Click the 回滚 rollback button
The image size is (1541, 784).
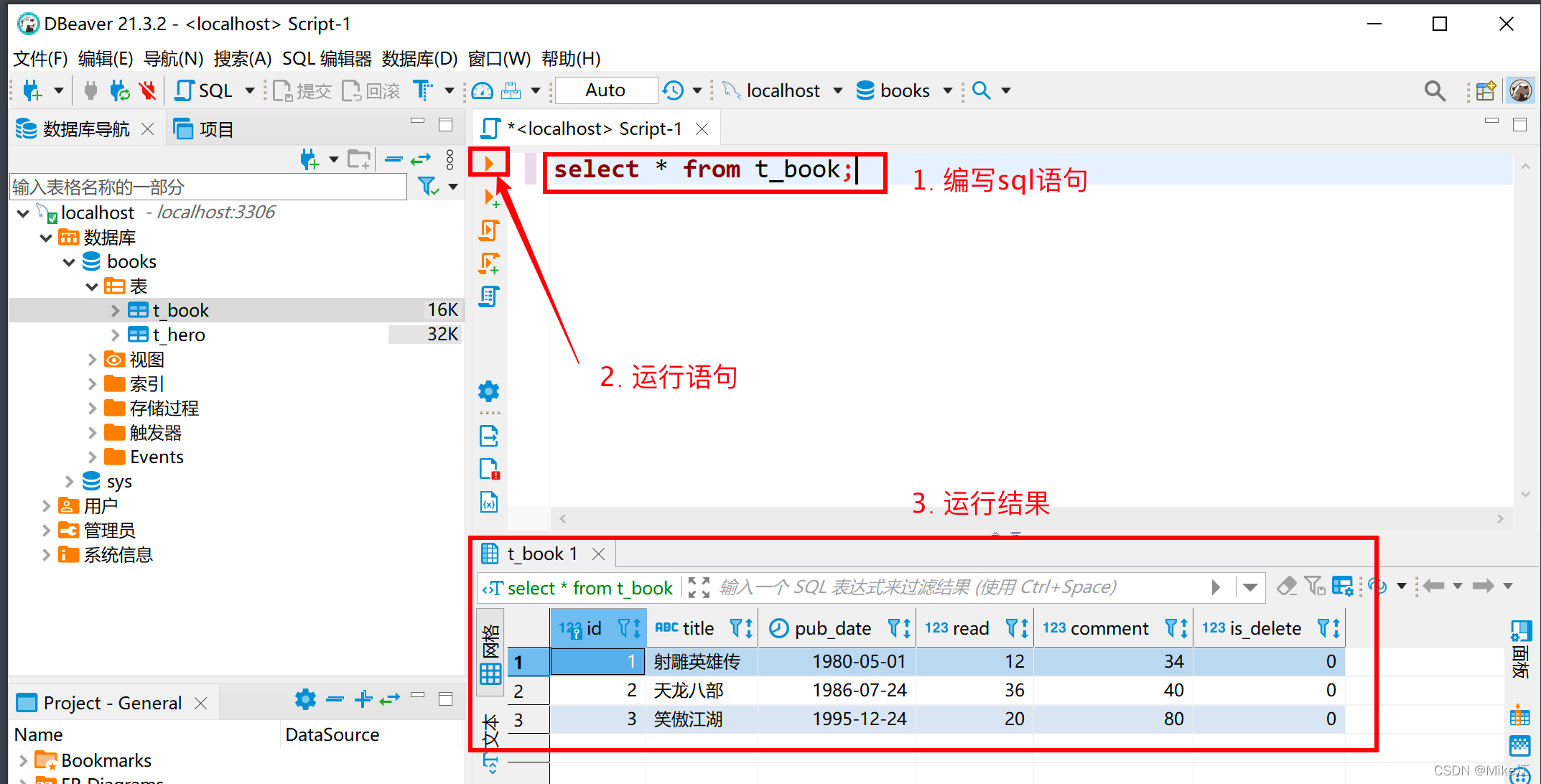tap(371, 90)
